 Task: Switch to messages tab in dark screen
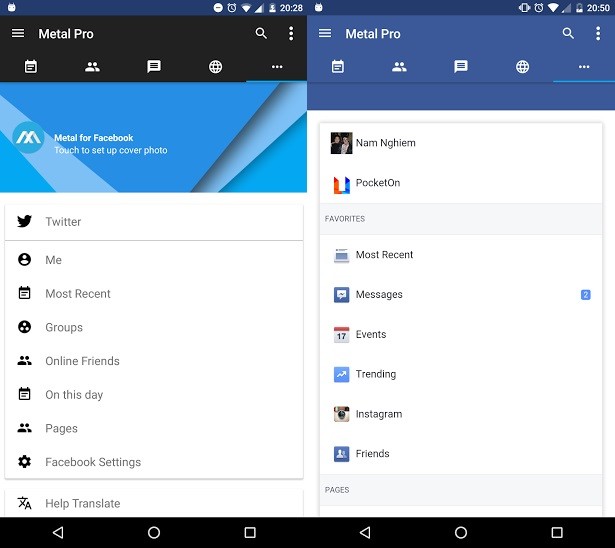pyautogui.click(x=154, y=66)
